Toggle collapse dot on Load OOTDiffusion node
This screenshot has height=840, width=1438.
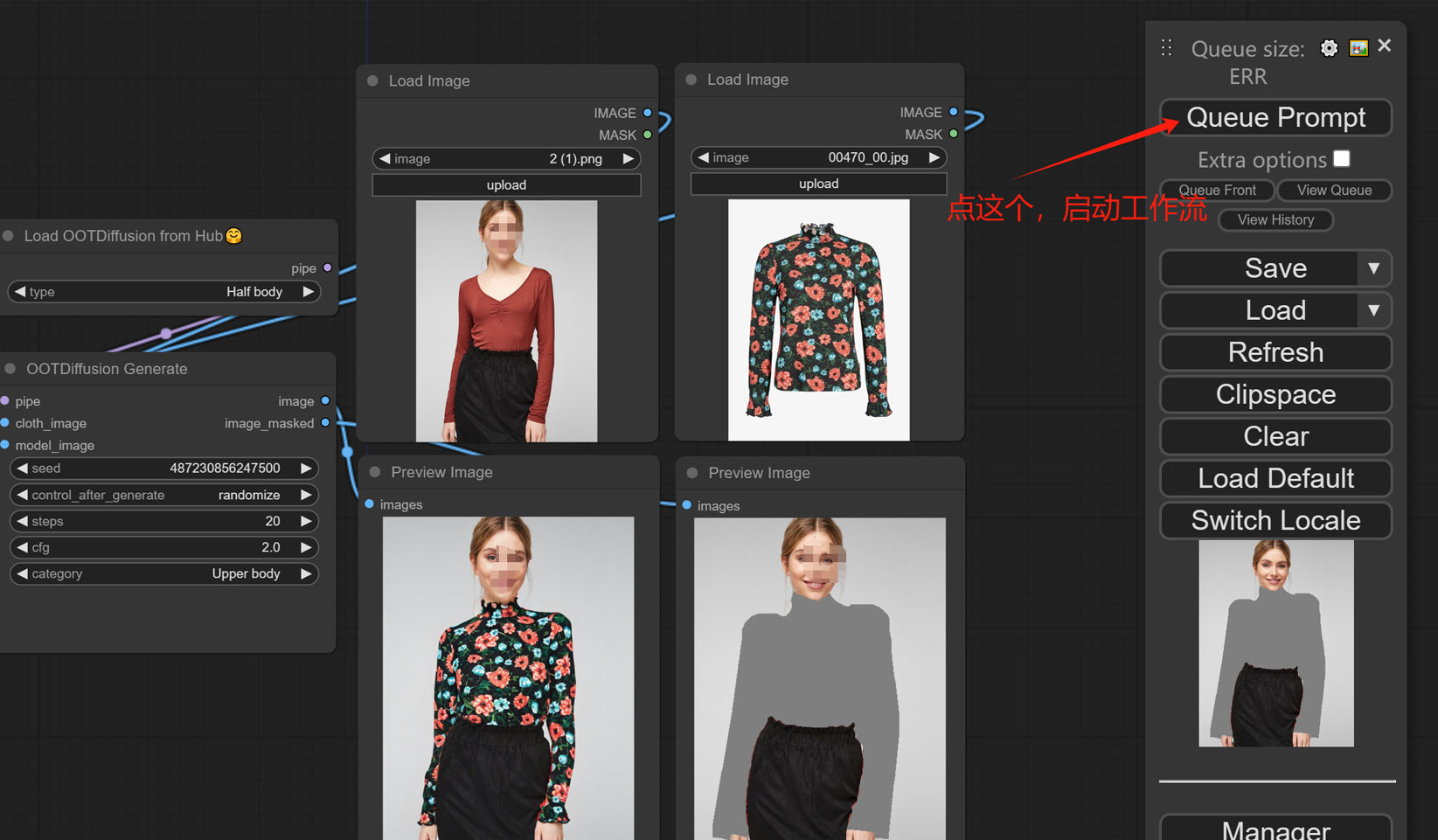[9, 236]
